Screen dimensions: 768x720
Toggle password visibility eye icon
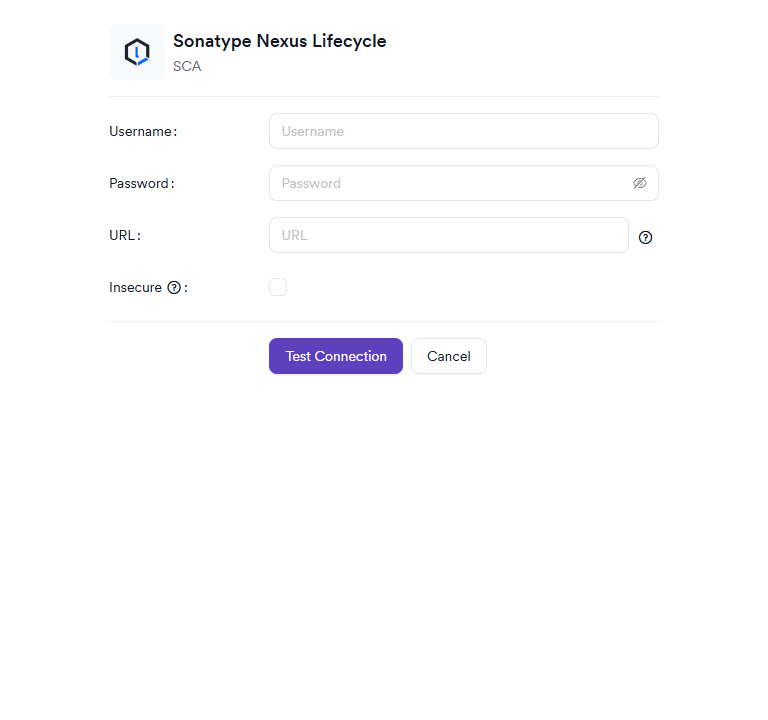click(x=640, y=183)
